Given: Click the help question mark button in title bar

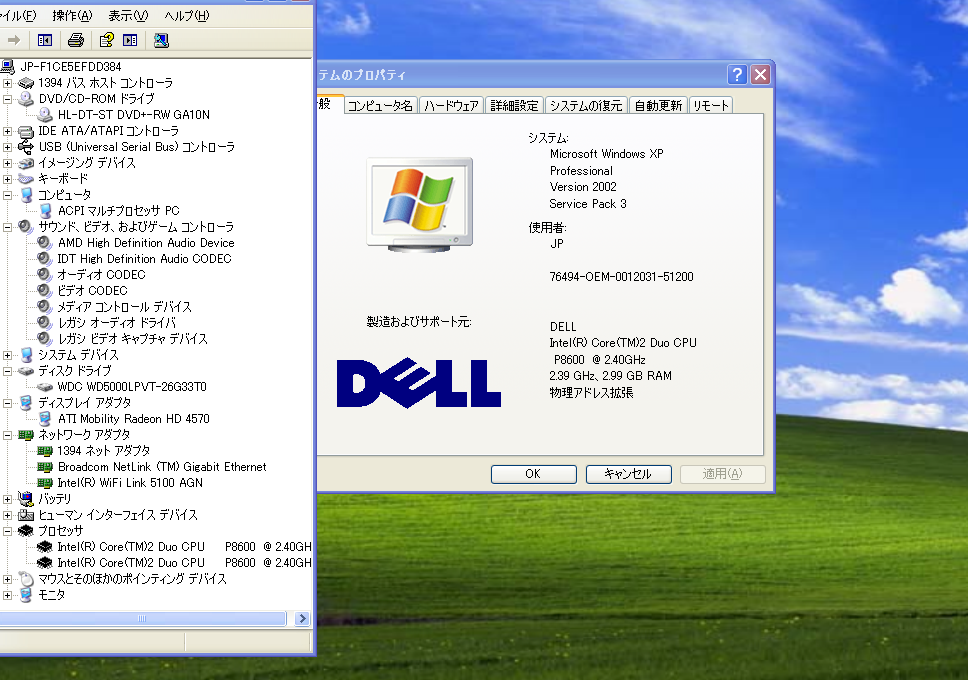Looking at the screenshot, I should 737,75.
